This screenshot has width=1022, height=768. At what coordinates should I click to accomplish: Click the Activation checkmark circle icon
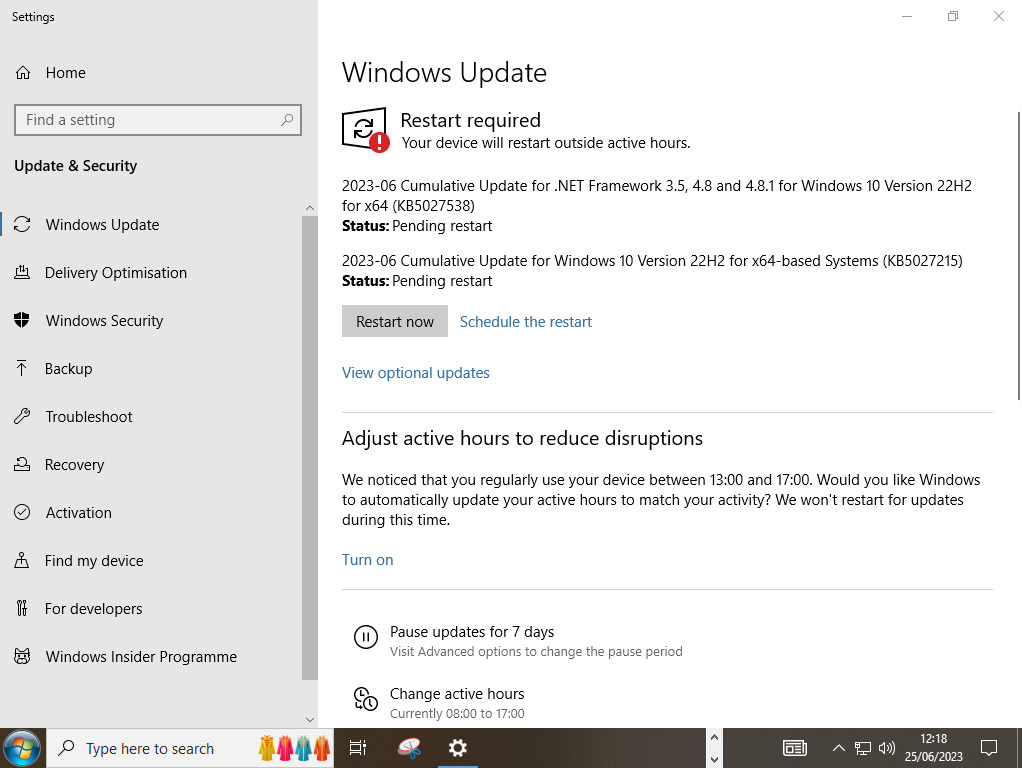(x=22, y=512)
